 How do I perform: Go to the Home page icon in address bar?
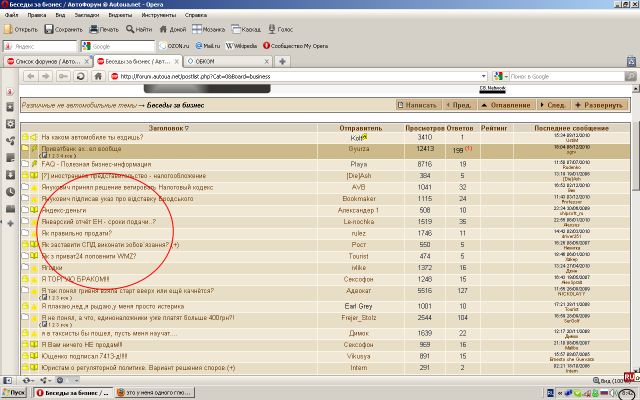98,76
